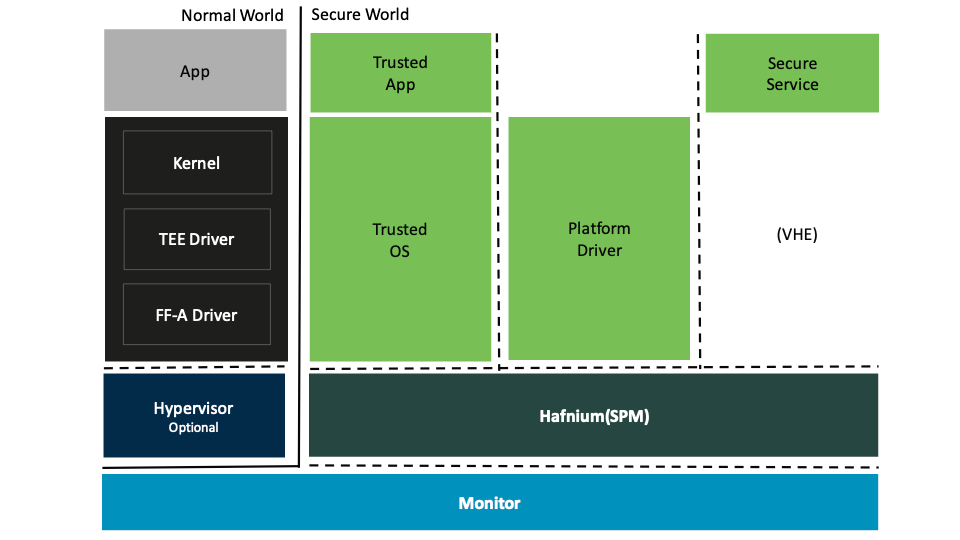960x540 pixels.
Task: Click the Normal World heading
Action: pos(232,15)
